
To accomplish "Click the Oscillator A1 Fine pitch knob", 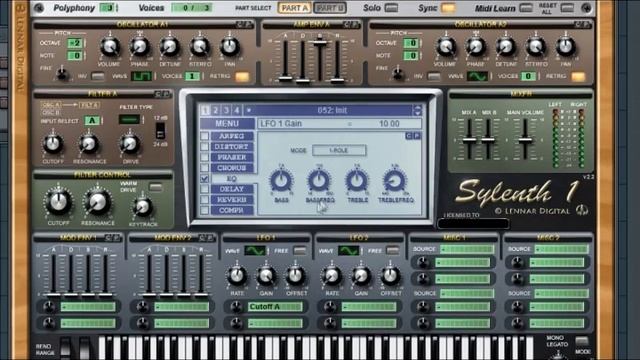I will (62, 74).
